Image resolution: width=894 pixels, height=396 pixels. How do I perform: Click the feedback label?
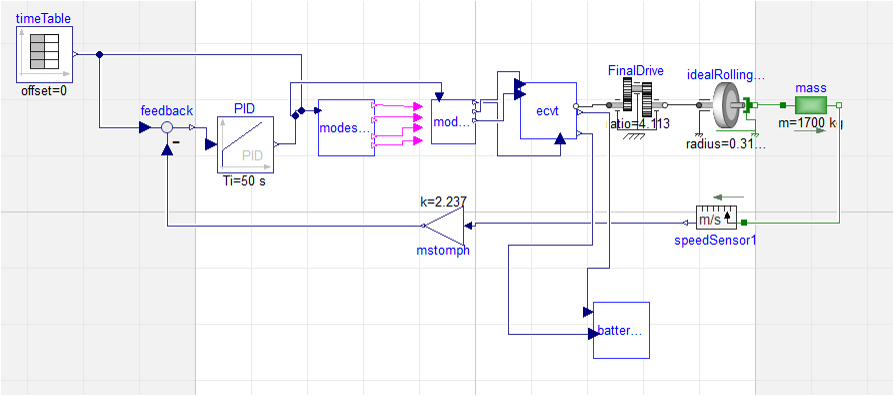tap(166, 111)
